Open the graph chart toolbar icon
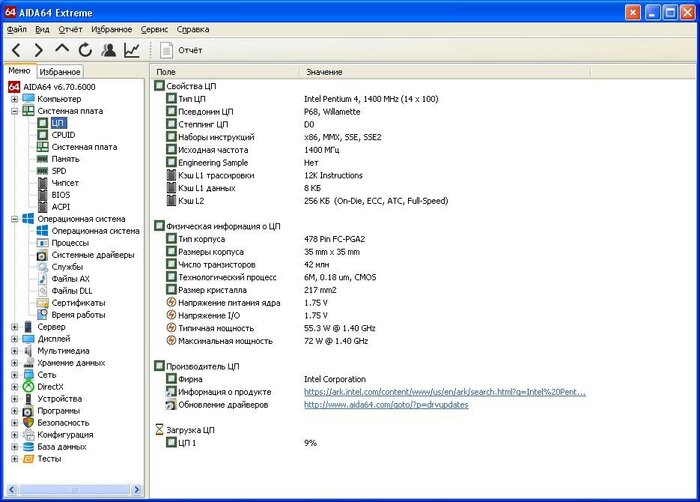Image resolution: width=700 pixels, height=502 pixels. pyautogui.click(x=132, y=50)
